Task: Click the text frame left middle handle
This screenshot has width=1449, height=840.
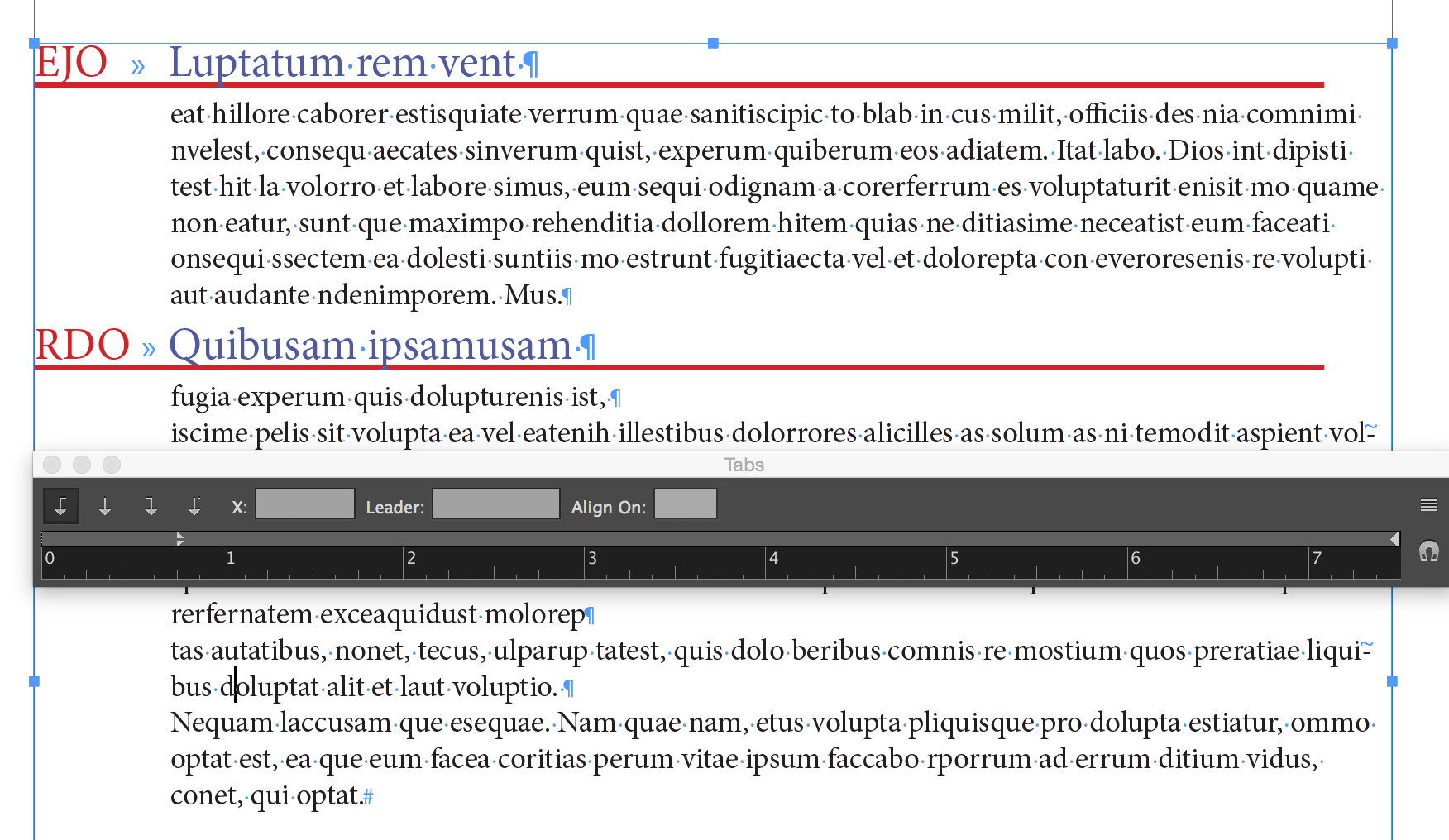Action: coord(34,682)
